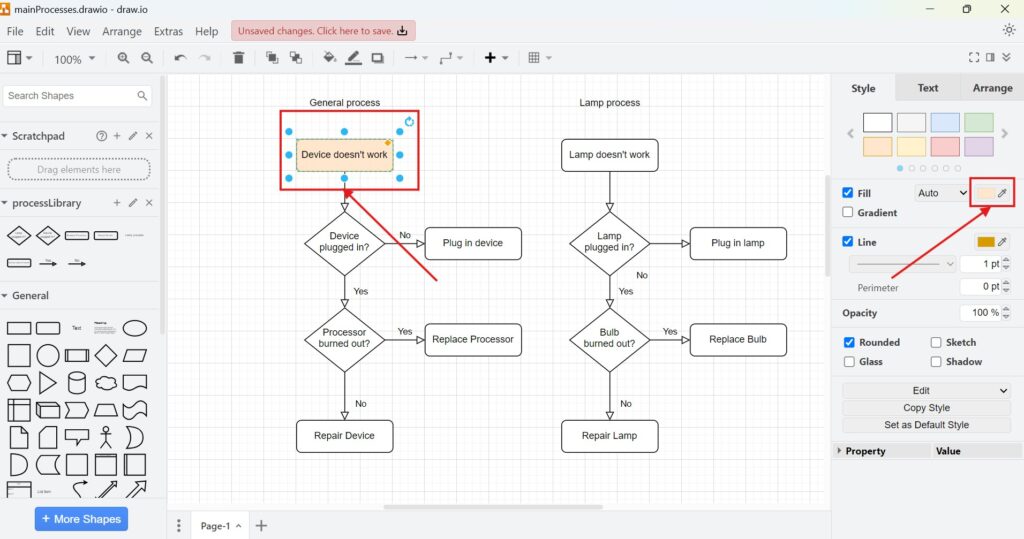The image size is (1024, 539).
Task: Enable the Gradient checkbox
Action: [x=848, y=213]
